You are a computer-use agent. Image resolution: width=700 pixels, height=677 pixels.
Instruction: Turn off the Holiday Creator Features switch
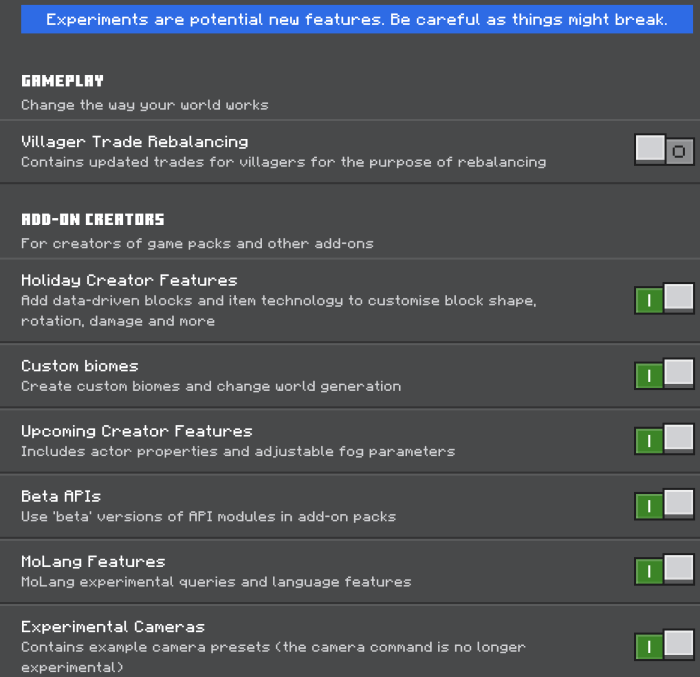tap(664, 299)
